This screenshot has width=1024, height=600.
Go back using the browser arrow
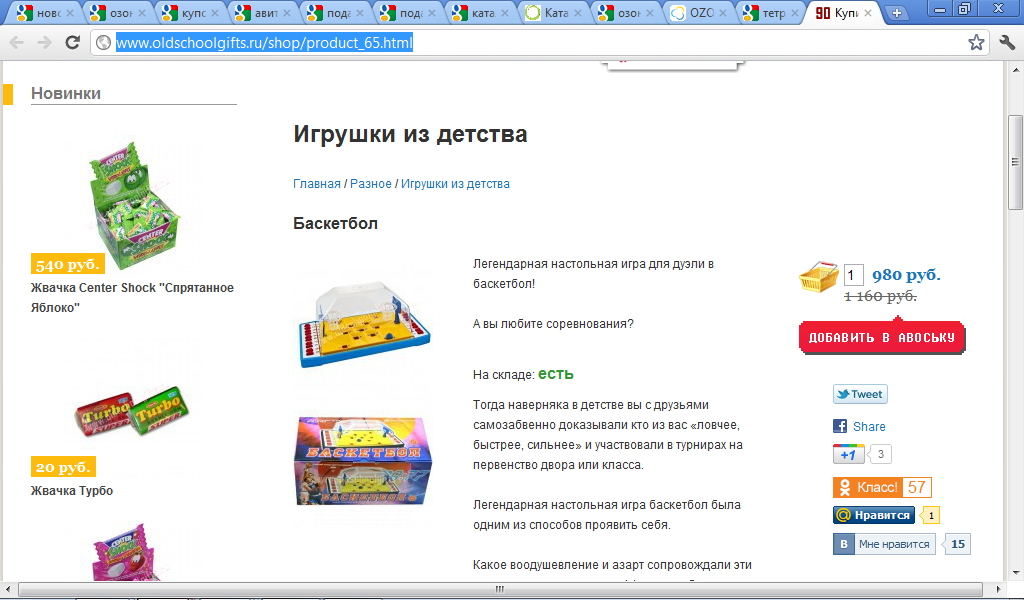coord(17,43)
